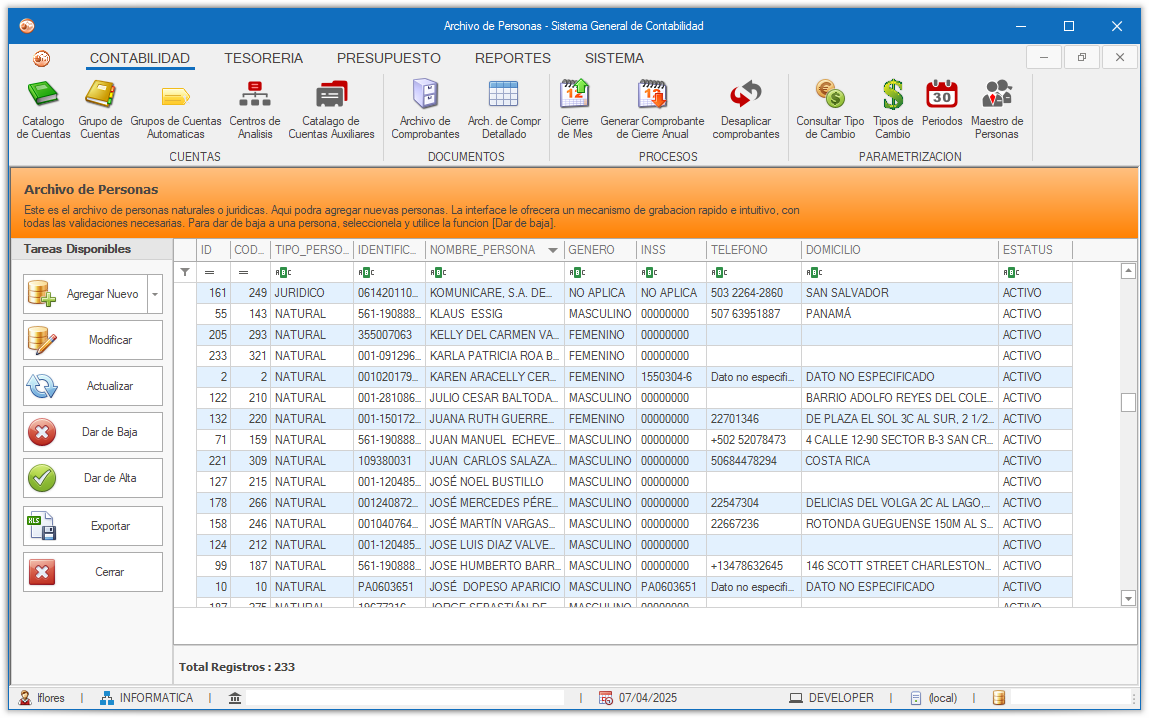Image resolution: width=1149 pixels, height=718 pixels.
Task: Switch to CONTABILIDAD tab
Action: 140,59
